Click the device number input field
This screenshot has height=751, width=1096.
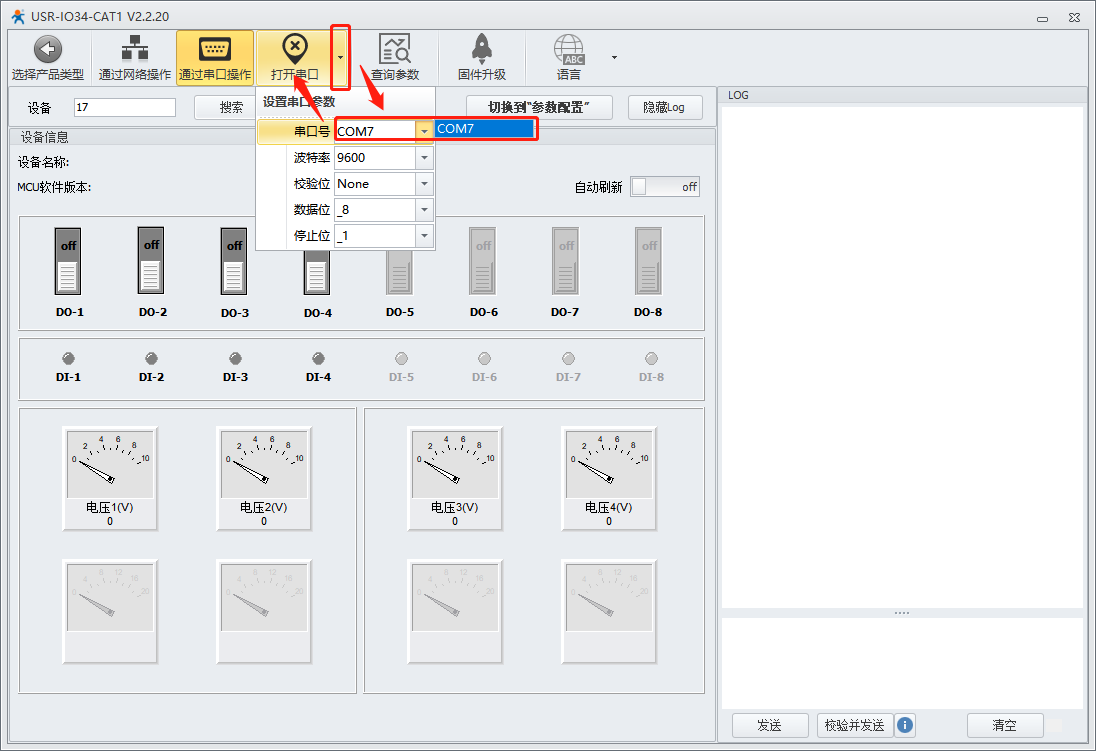pyautogui.click(x=124, y=107)
